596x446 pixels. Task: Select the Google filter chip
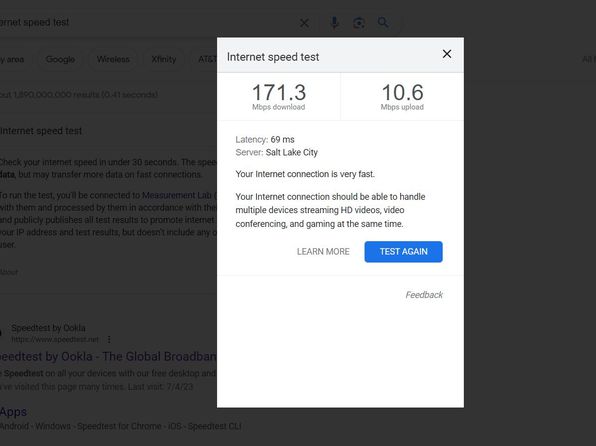[x=60, y=59]
